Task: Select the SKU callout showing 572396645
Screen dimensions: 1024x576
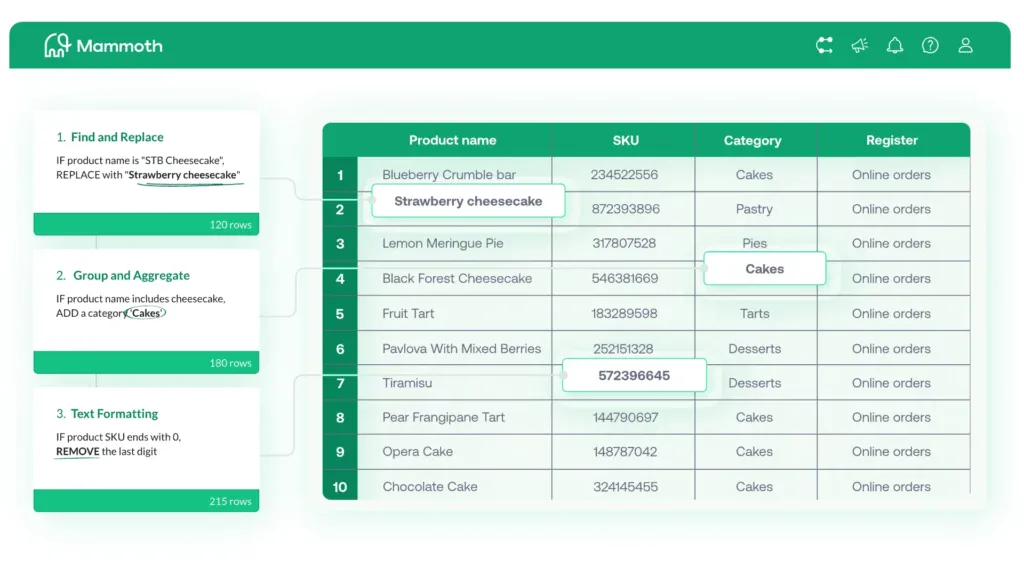Action: [x=634, y=375]
